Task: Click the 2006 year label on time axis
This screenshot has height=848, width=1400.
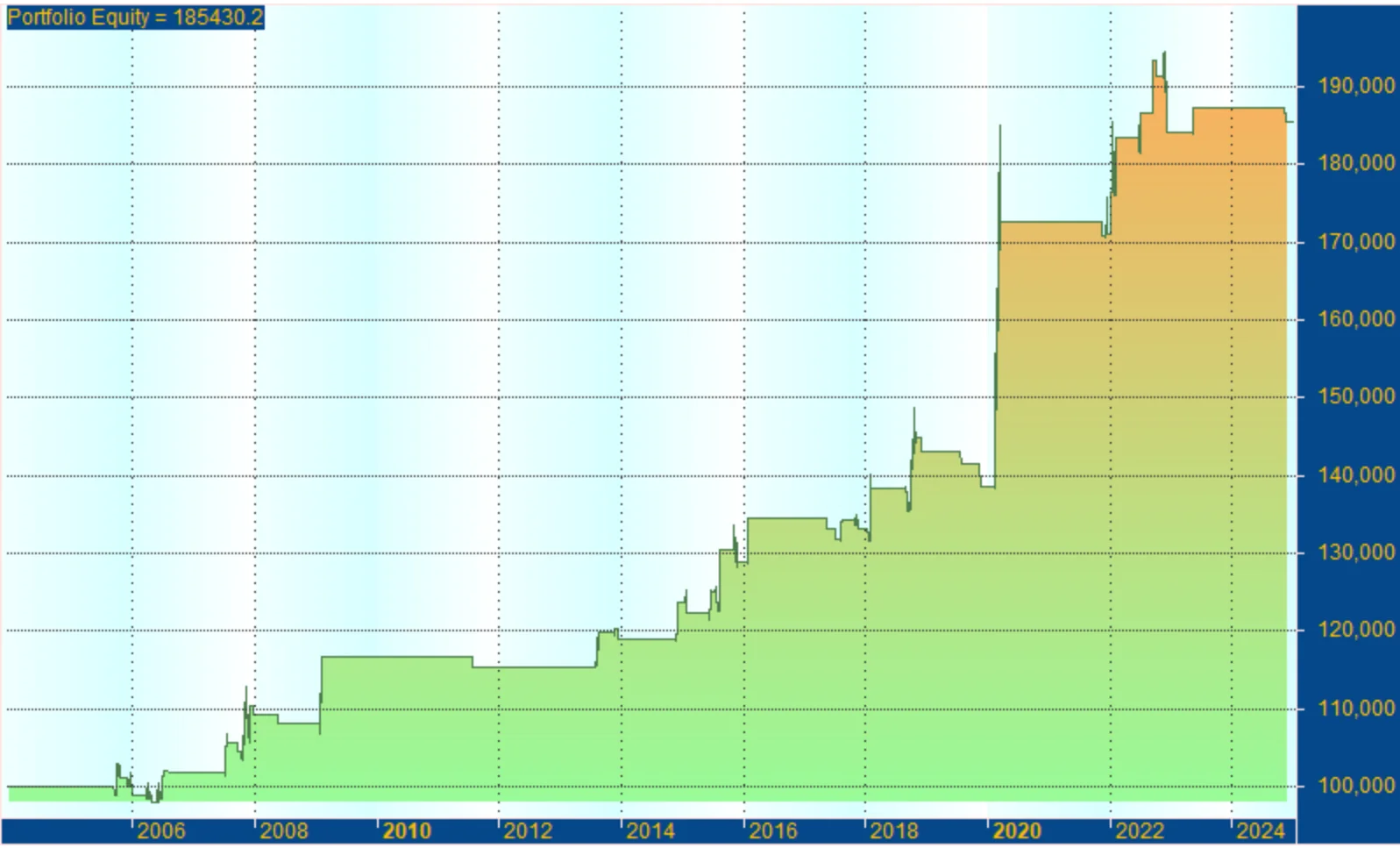Action: pos(161,831)
